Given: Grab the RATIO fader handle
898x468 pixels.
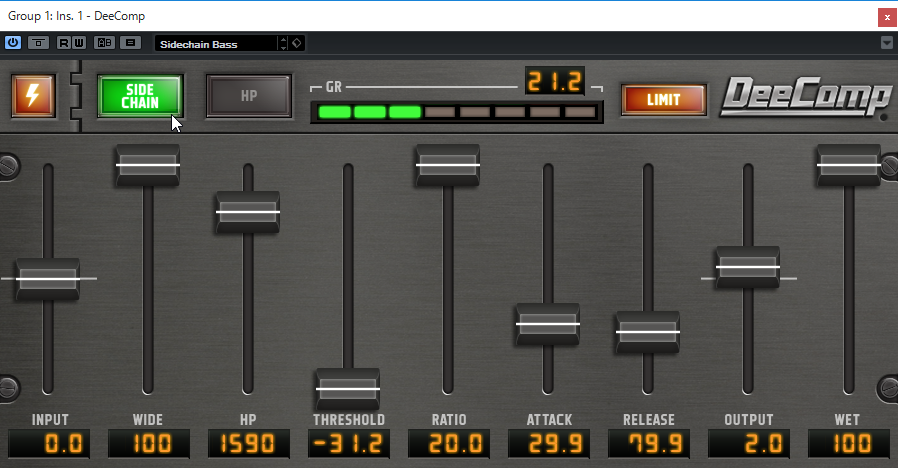Looking at the screenshot, I should (448, 165).
